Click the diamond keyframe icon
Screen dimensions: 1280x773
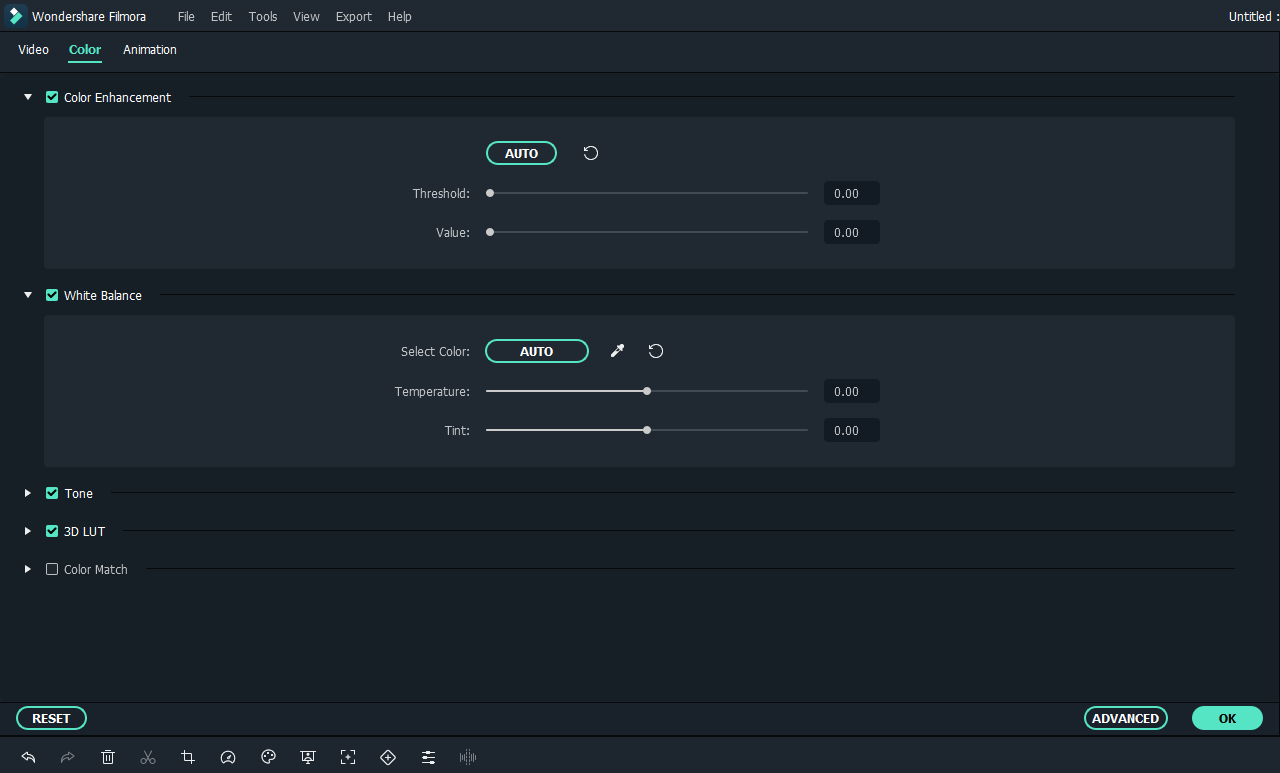pyautogui.click(x=388, y=757)
